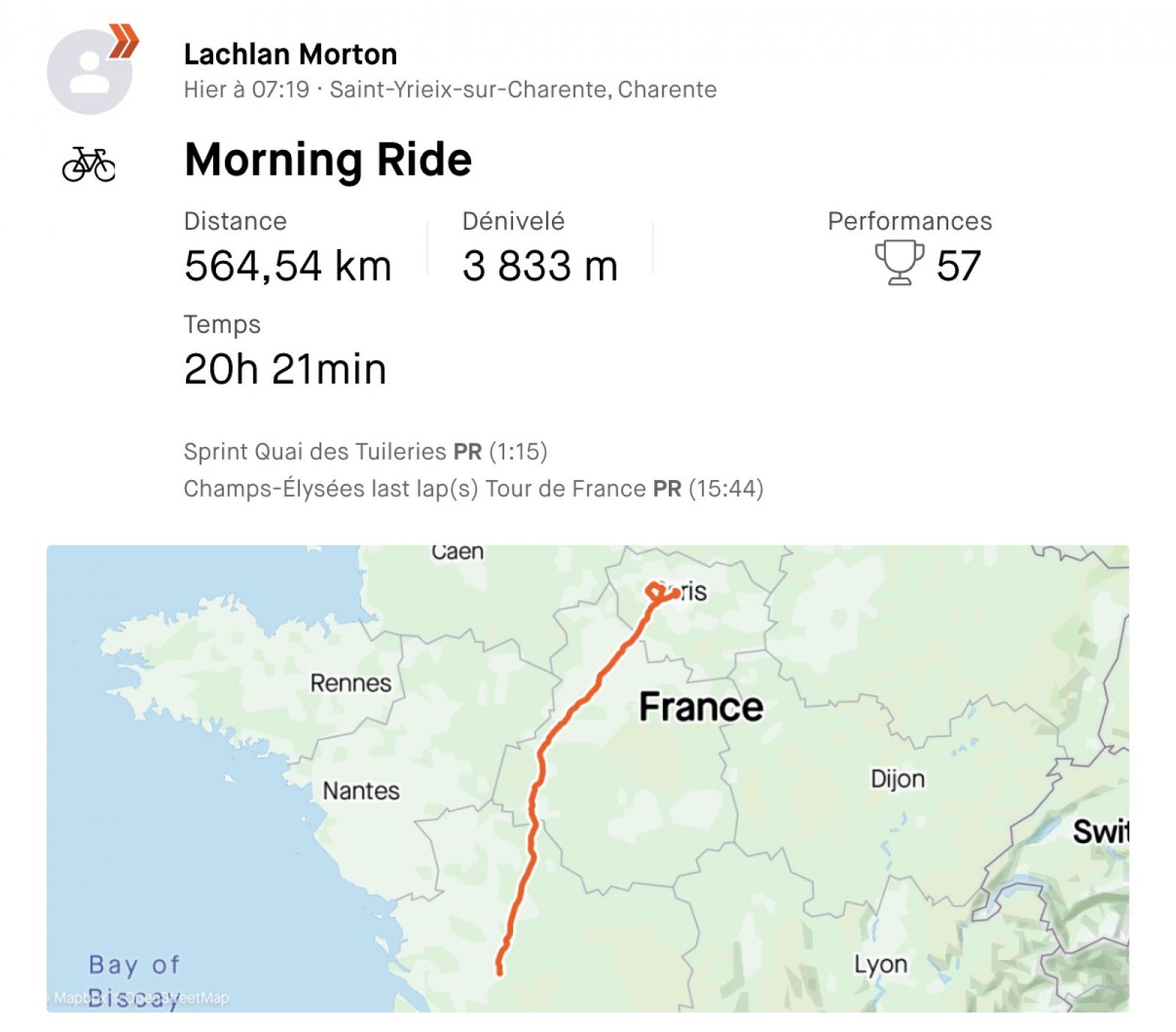Click the 20h 21min Temps value
The width and height of the screenshot is (1176, 1032).
click(x=285, y=369)
